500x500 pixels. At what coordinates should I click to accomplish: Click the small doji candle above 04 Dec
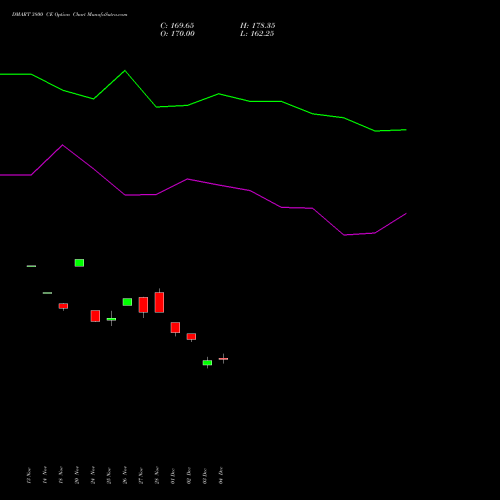pos(223,359)
